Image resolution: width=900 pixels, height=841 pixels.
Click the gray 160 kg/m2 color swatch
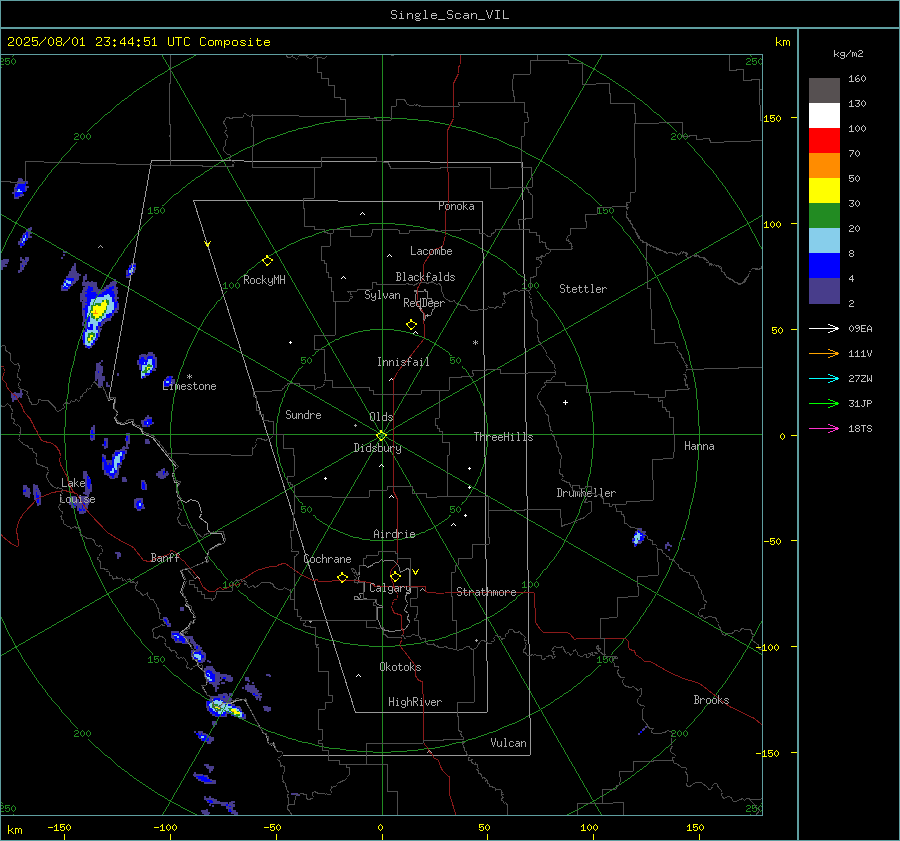pyautogui.click(x=824, y=91)
